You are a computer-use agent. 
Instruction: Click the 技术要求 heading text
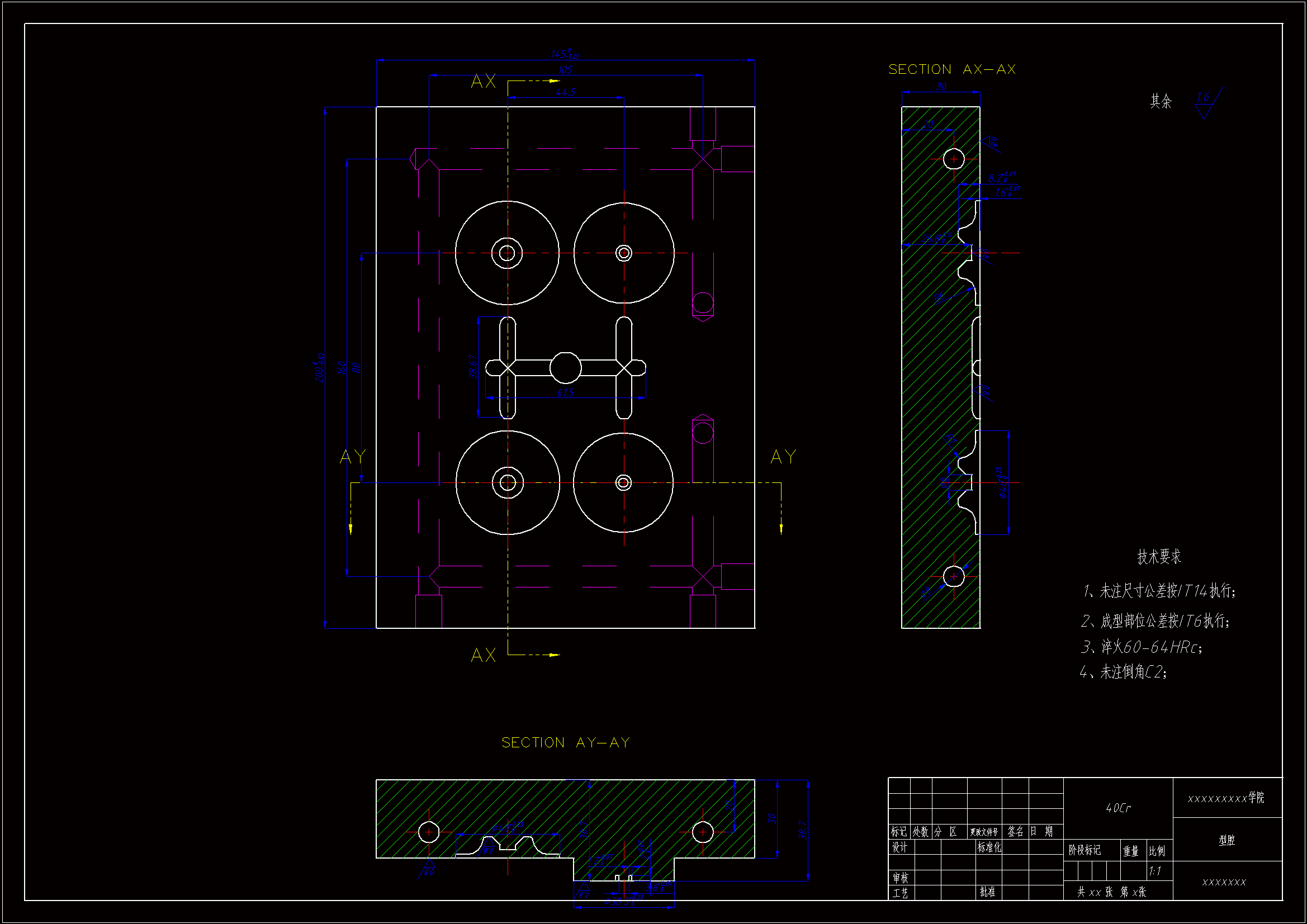click(x=1159, y=557)
